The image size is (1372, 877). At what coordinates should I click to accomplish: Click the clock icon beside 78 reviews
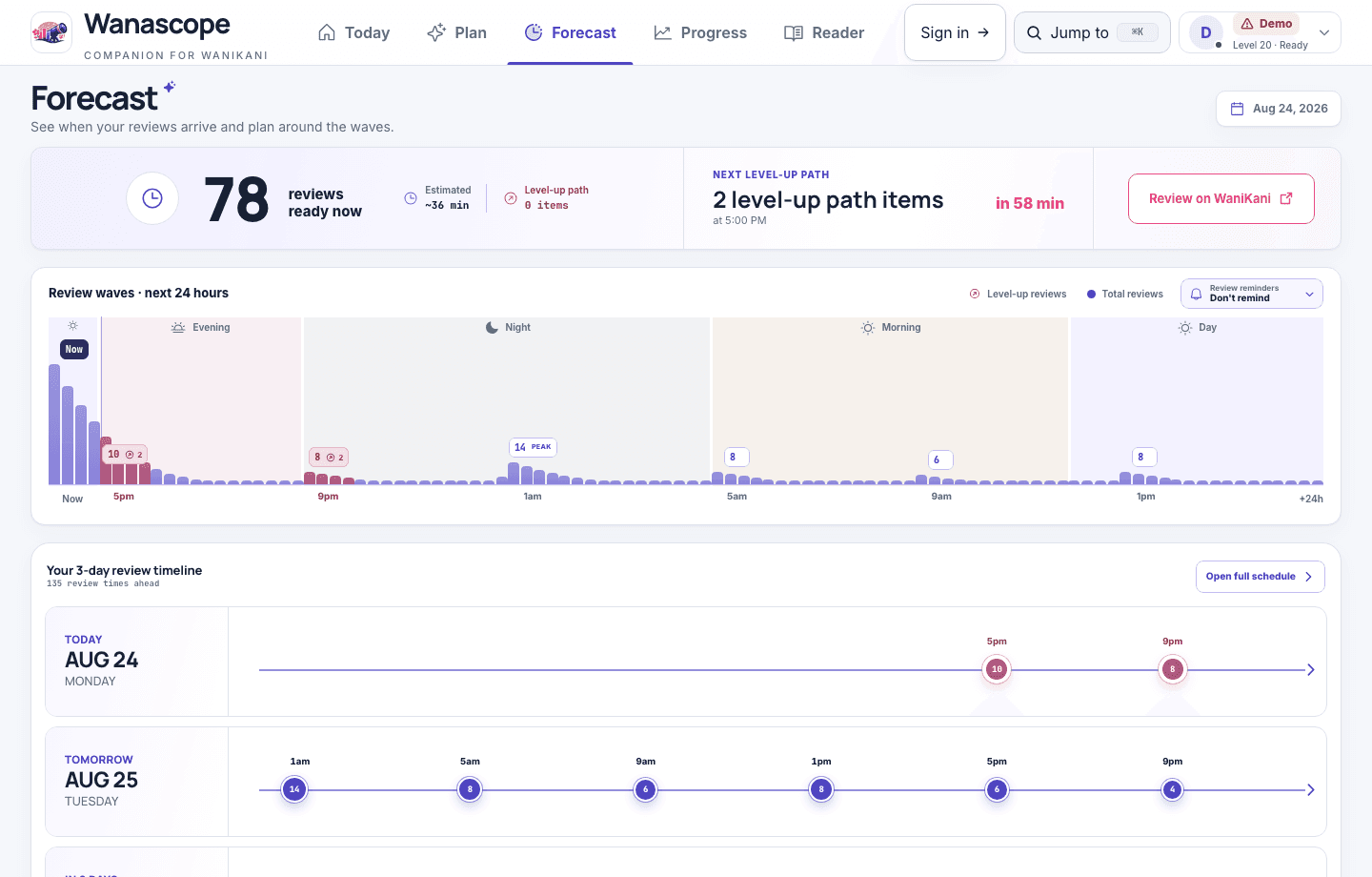152,198
